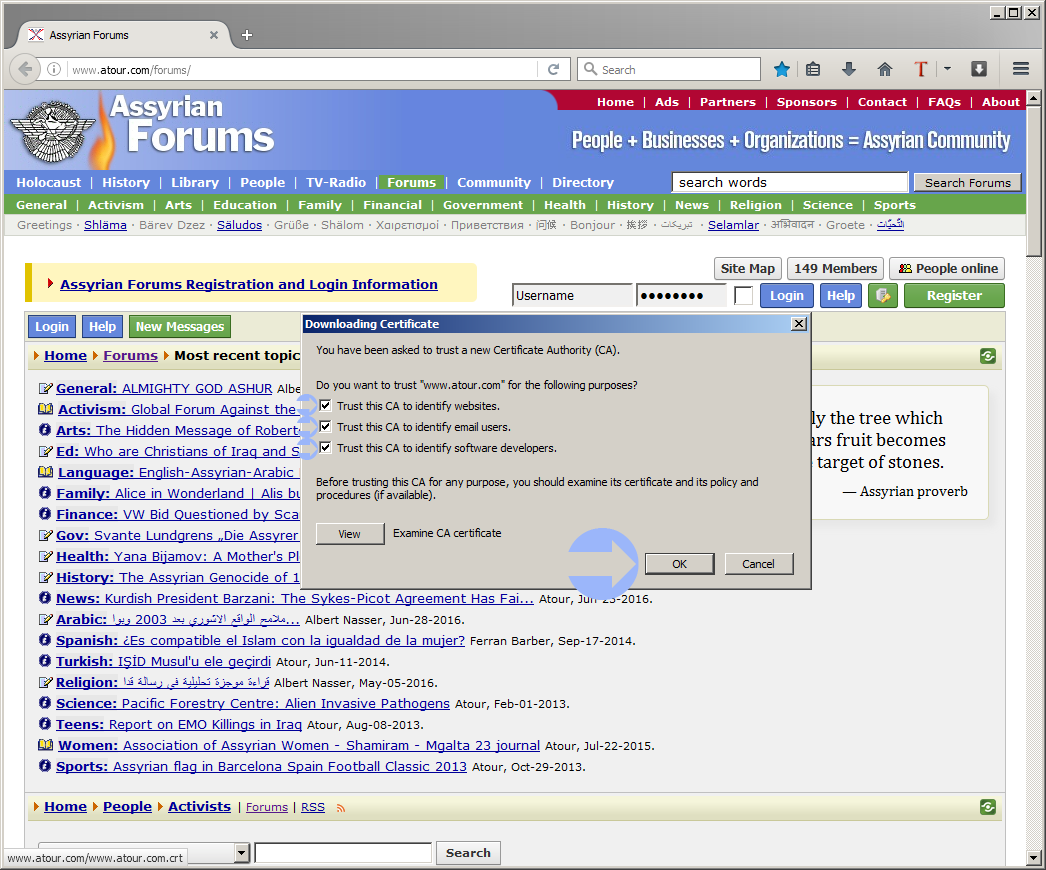Open a new tab with plus icon
1046x870 pixels.
tap(247, 35)
